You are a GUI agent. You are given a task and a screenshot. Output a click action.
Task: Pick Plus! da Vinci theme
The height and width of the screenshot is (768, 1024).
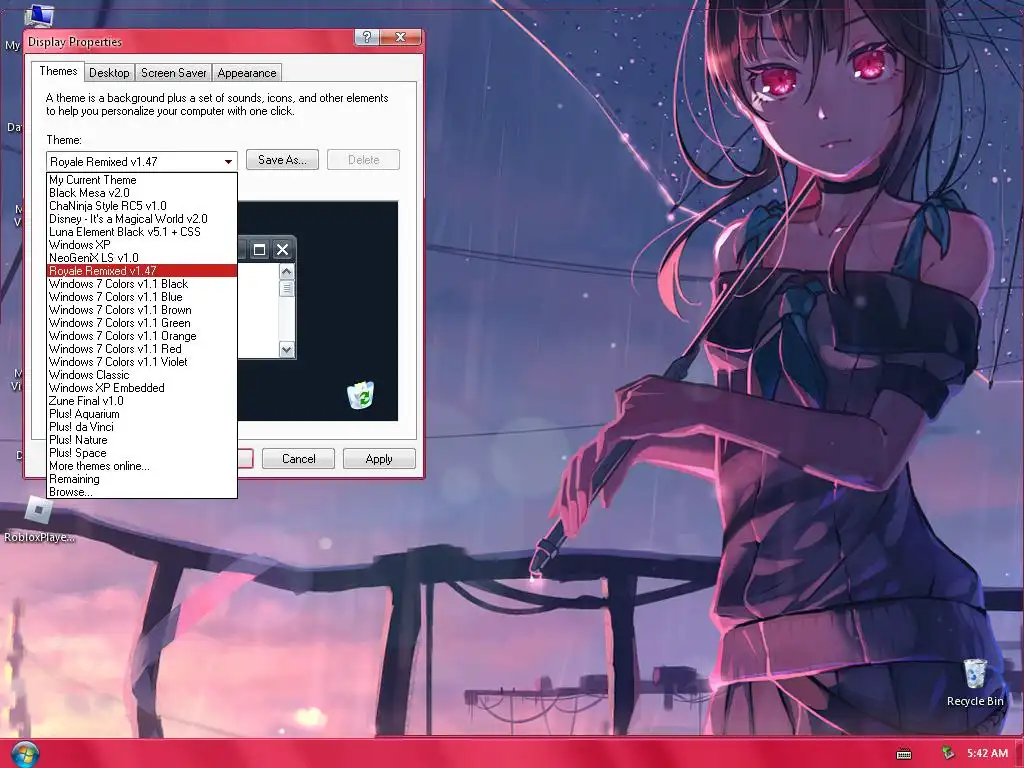[142, 427]
